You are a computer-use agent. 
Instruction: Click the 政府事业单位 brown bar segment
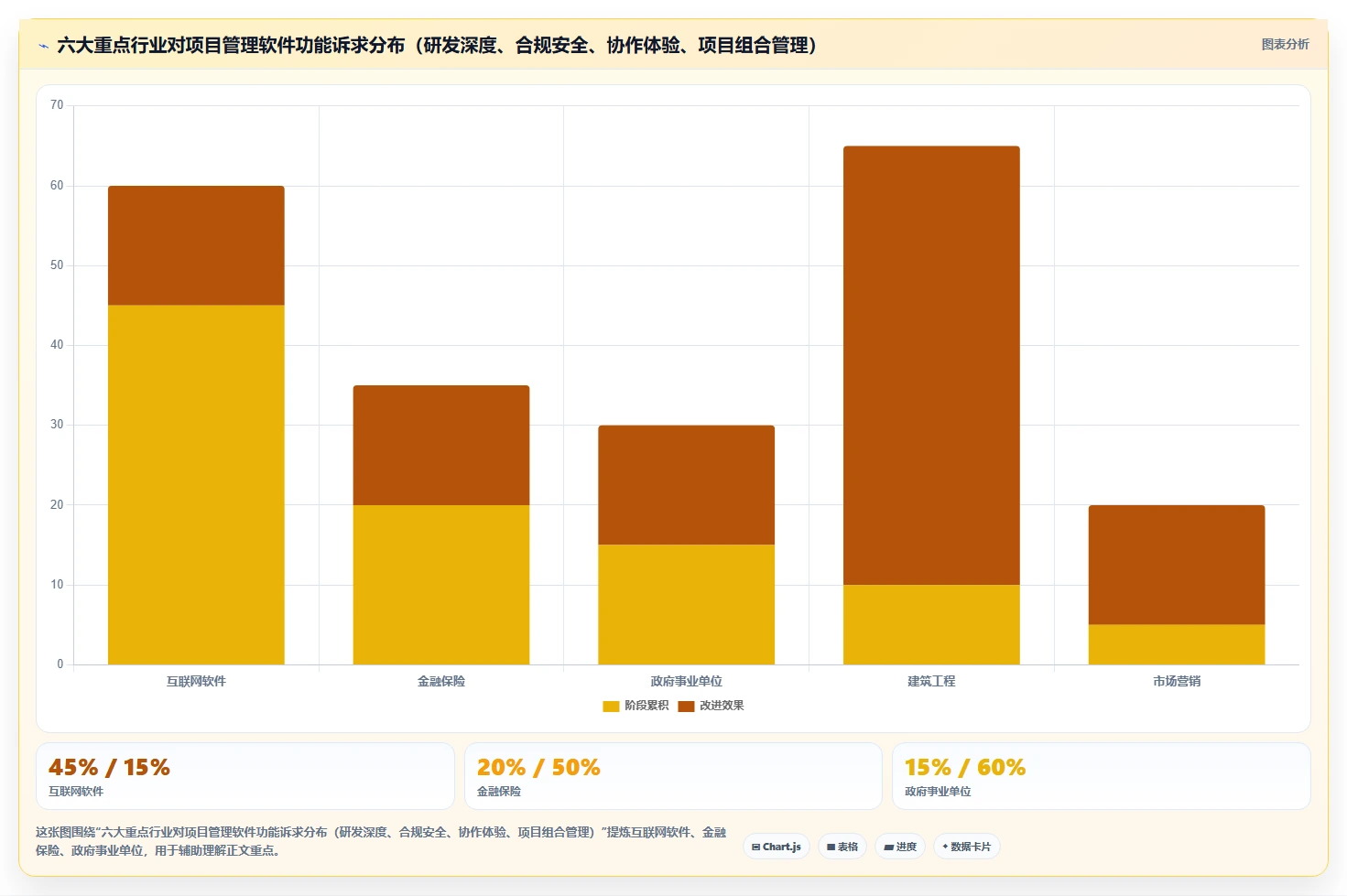click(687, 485)
